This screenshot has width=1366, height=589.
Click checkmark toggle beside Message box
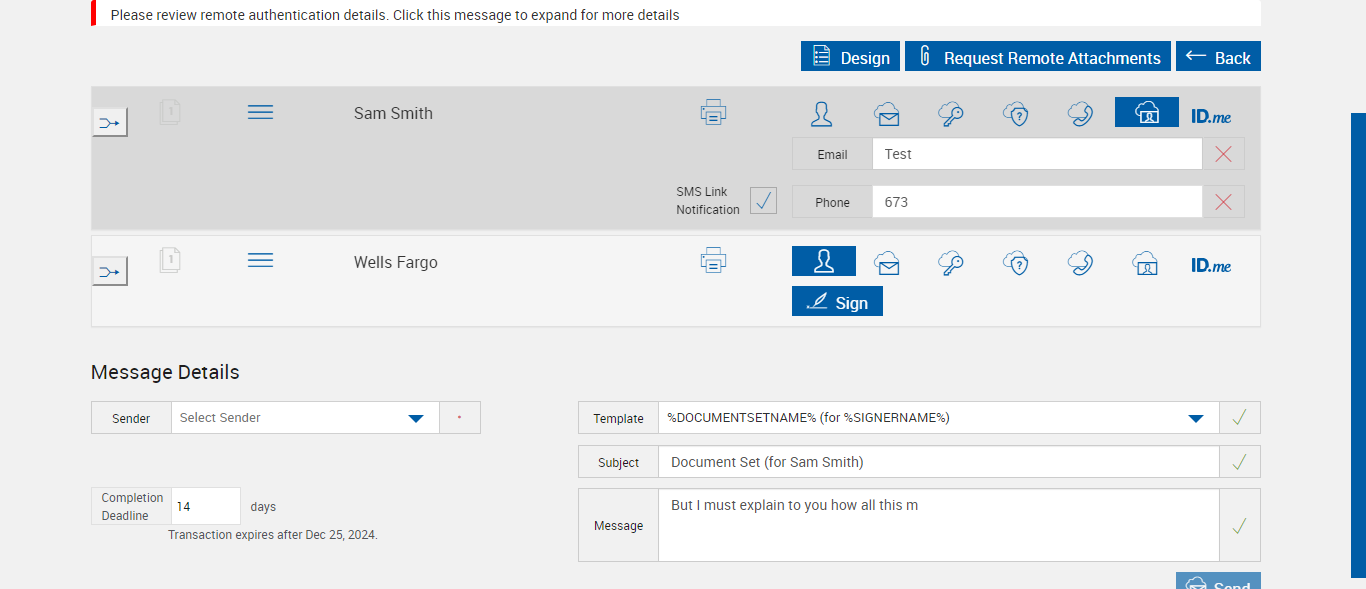[1240, 525]
